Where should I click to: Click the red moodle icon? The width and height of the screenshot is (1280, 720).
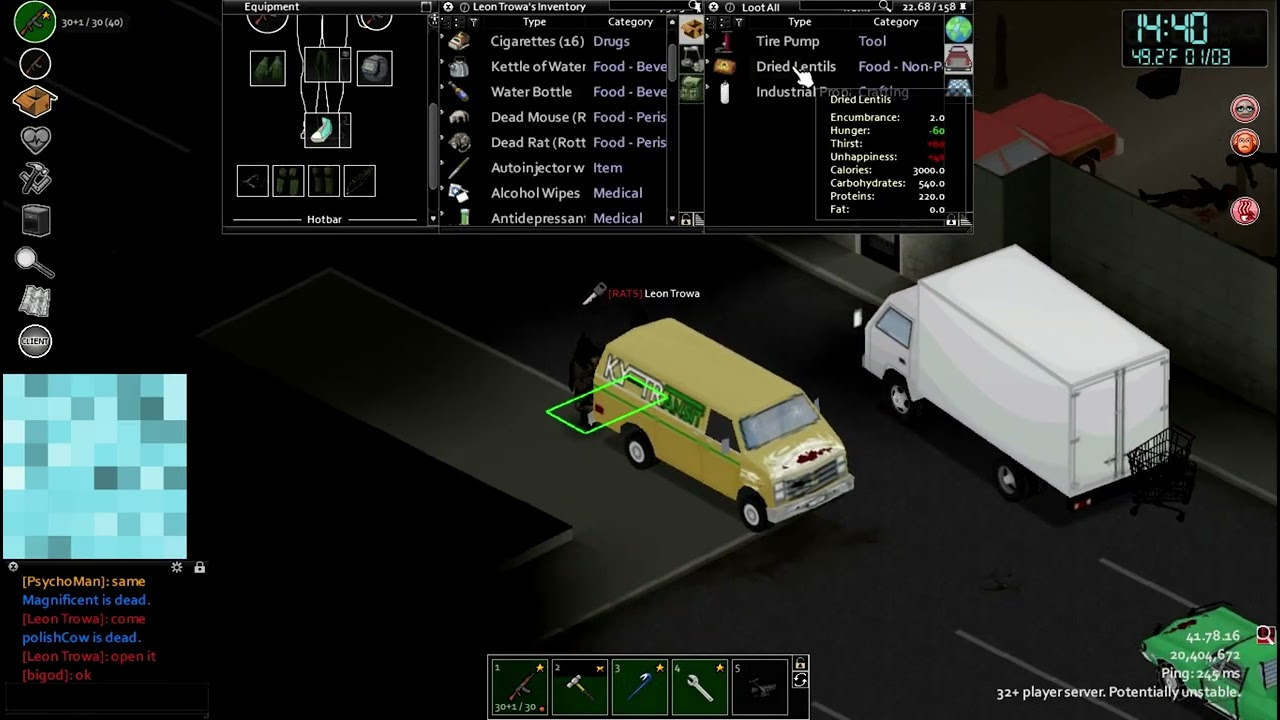pyautogui.click(x=1245, y=211)
